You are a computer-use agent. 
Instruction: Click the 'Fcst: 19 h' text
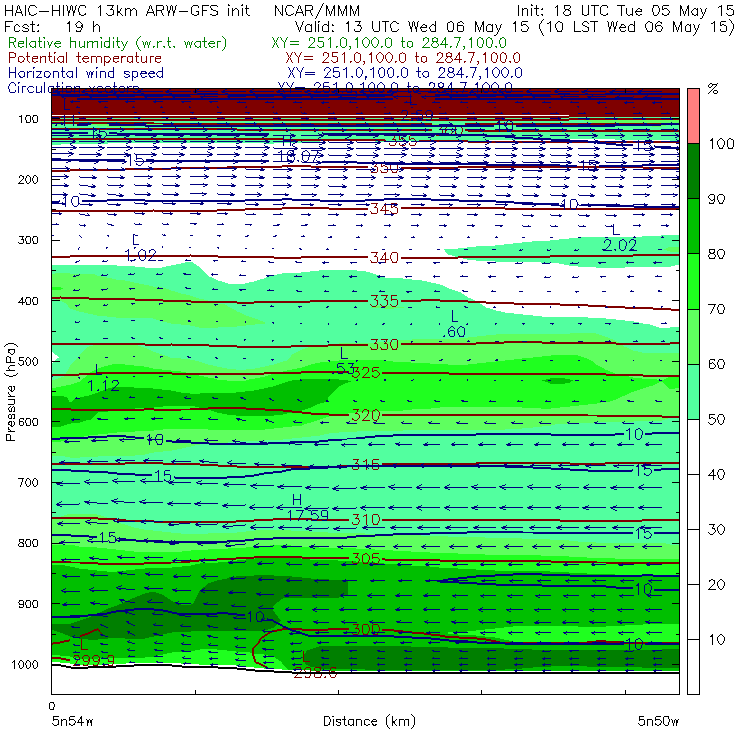52,27
